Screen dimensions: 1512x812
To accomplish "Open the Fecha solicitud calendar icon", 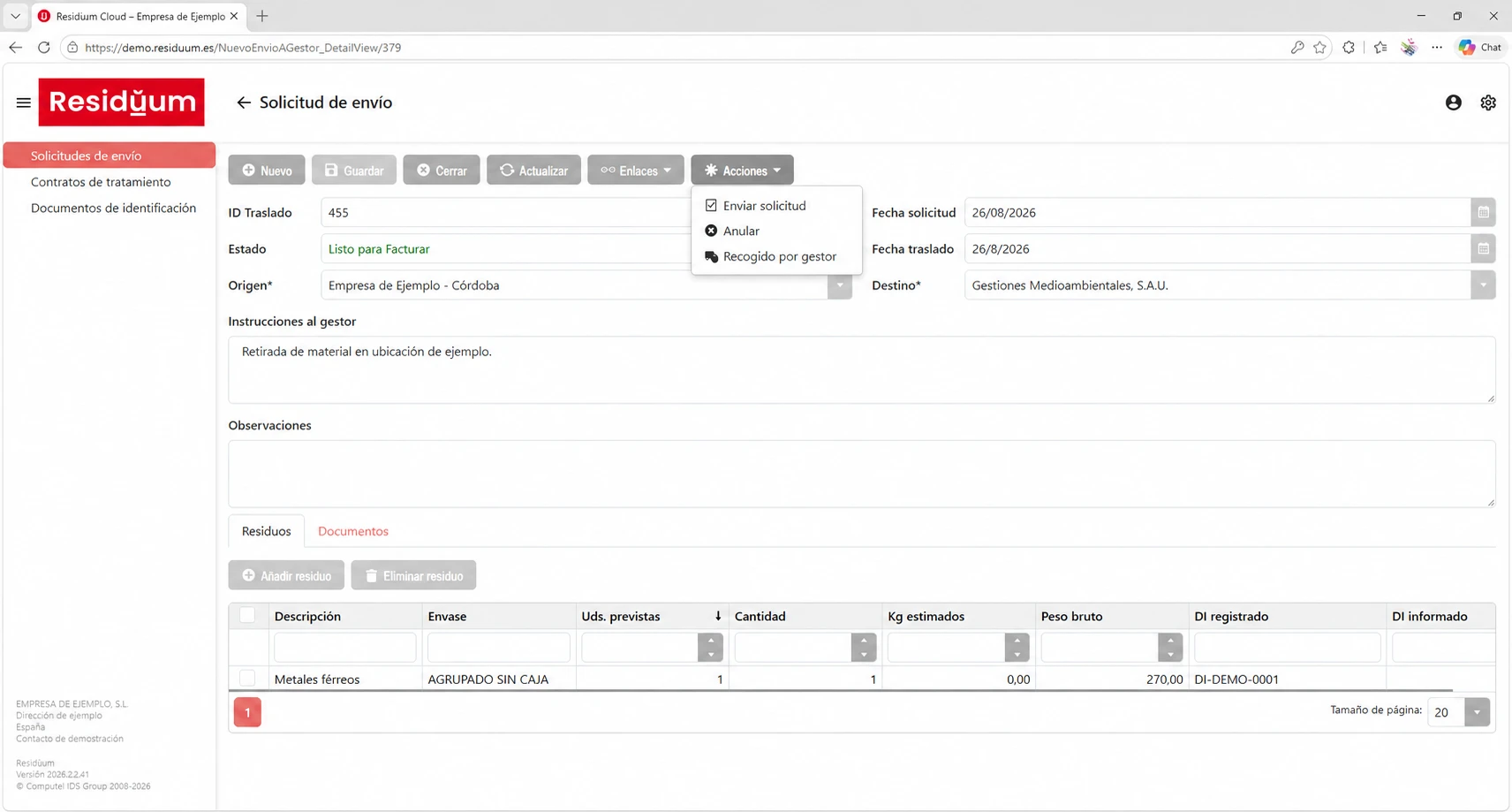I will click(x=1483, y=212).
